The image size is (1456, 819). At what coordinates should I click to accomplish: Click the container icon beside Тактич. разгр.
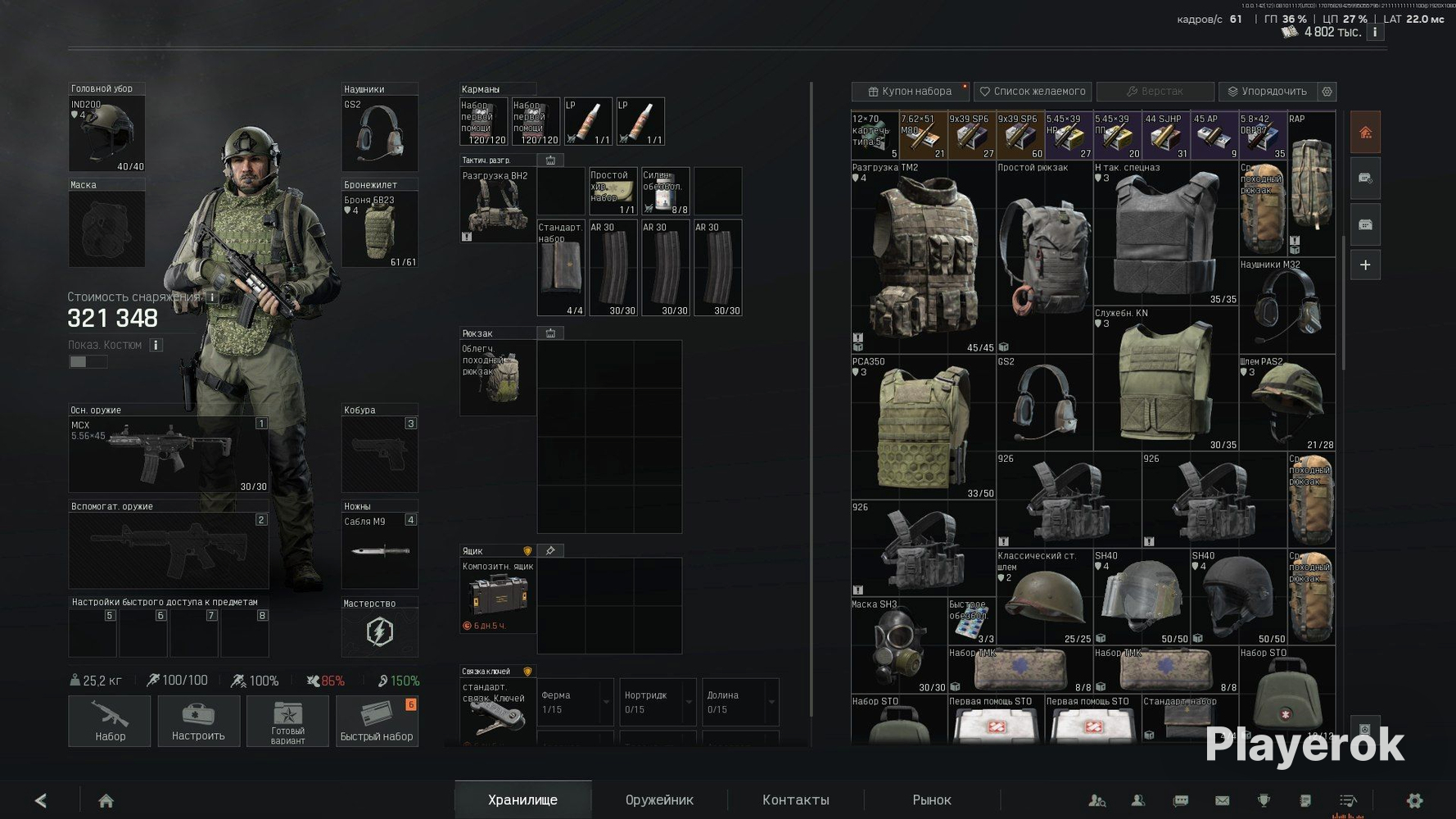point(550,160)
